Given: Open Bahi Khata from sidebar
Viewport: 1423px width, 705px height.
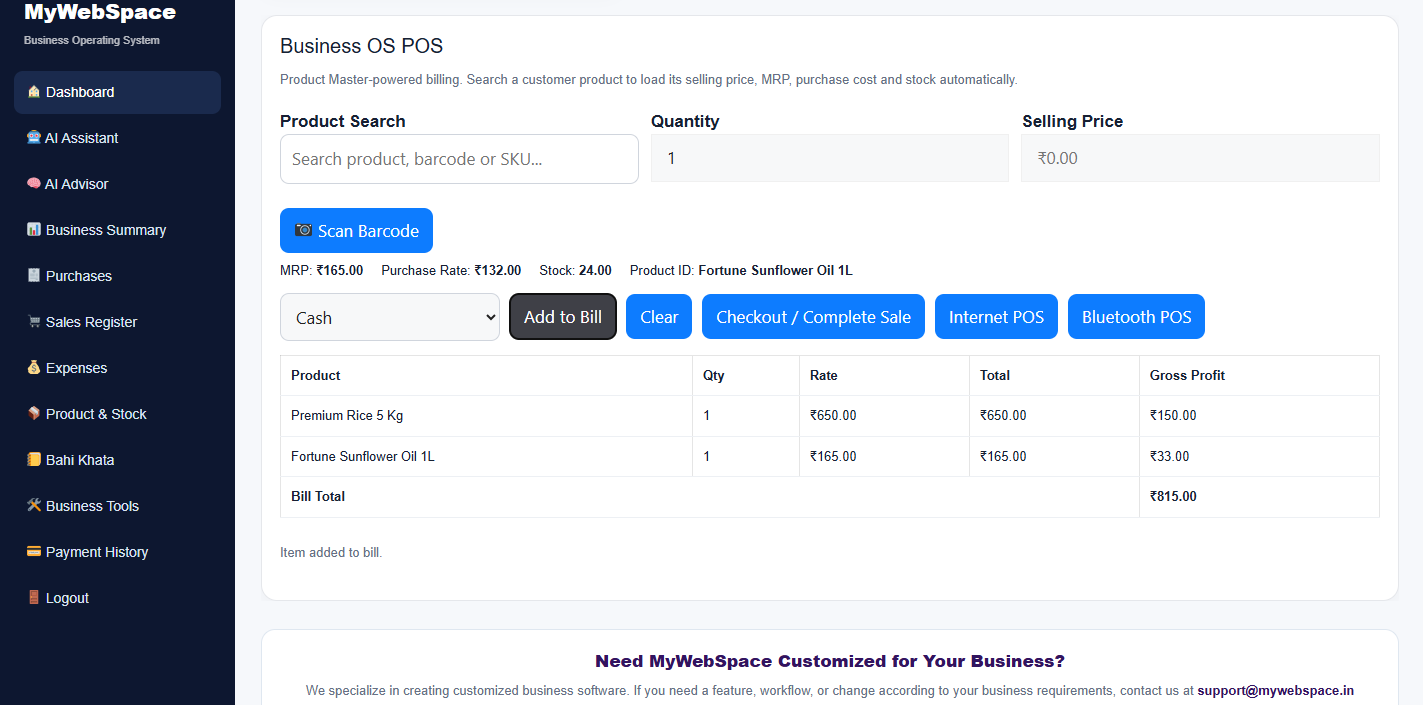Looking at the screenshot, I should (x=117, y=460).
